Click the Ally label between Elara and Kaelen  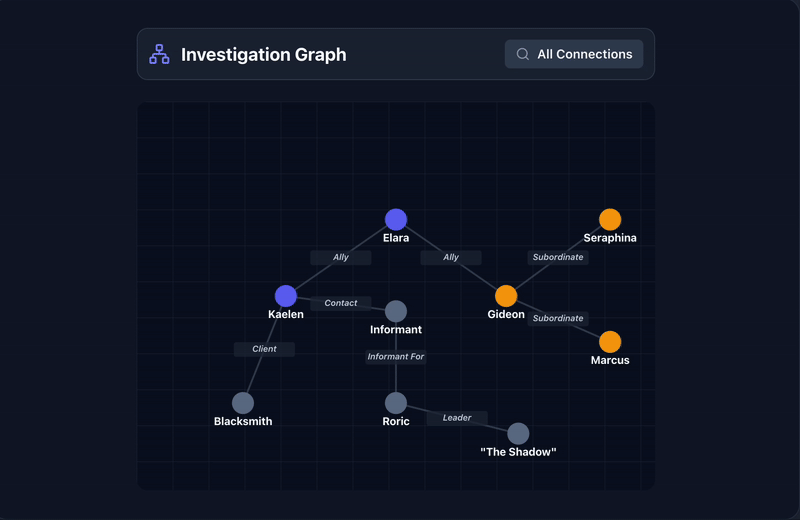[x=341, y=257]
